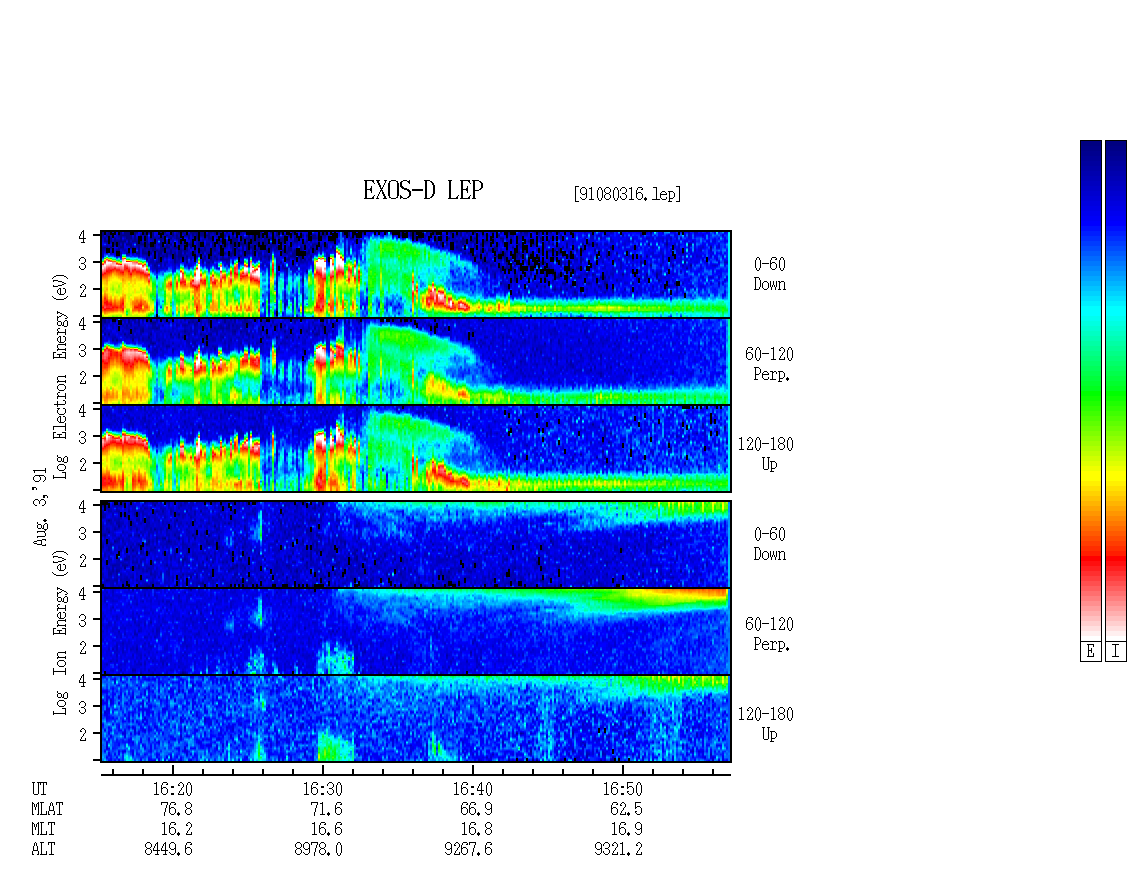Select the electron 0-60 Down panel label
Viewport: 1130px width, 875px height.
(x=770, y=274)
